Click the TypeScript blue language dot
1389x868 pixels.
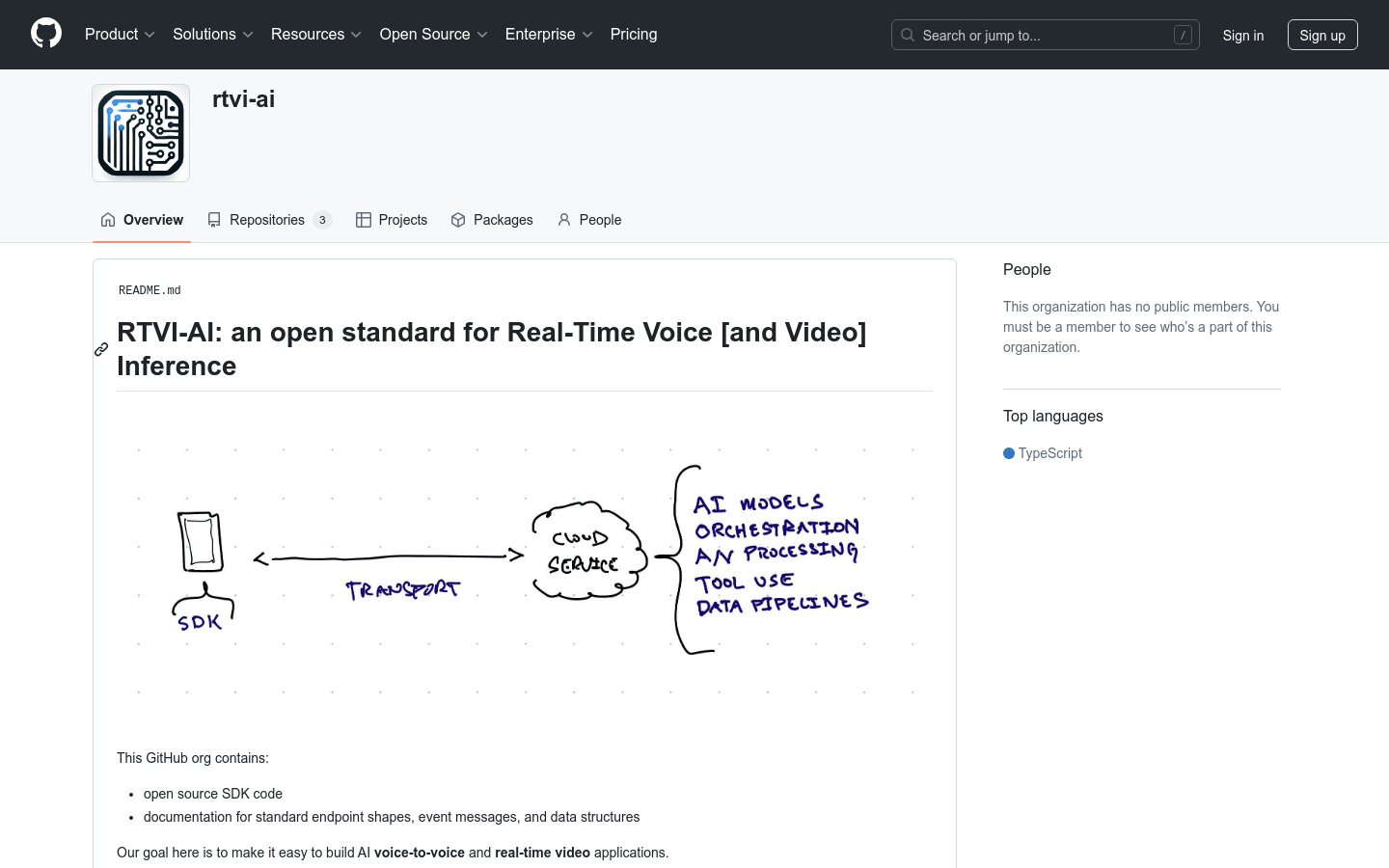tap(1009, 453)
